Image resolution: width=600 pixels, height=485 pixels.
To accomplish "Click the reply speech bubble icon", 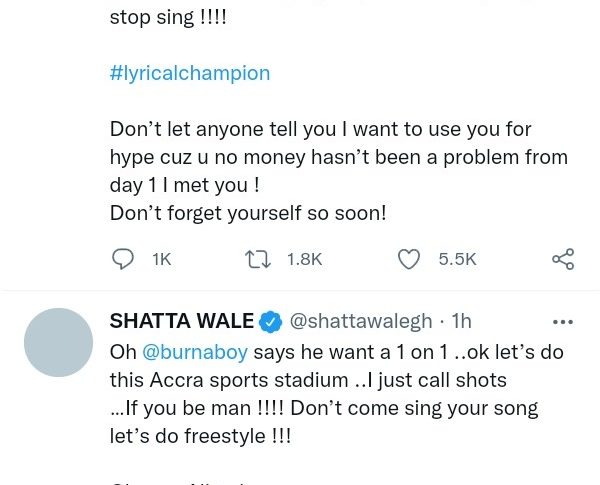I will 123,259.
